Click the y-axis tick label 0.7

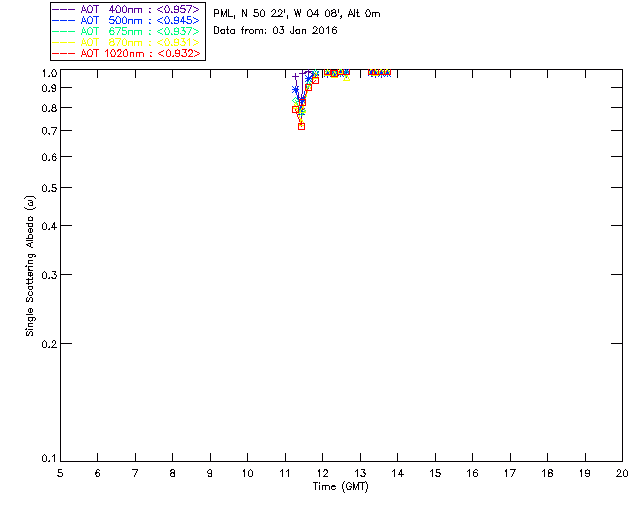point(49,131)
